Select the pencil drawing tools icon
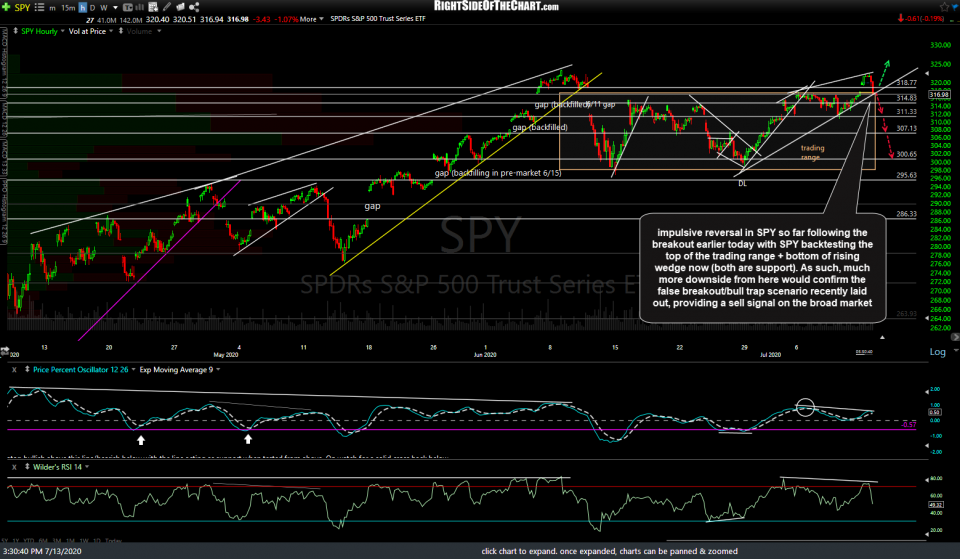This screenshot has width=960, height=559. click(x=167, y=7)
